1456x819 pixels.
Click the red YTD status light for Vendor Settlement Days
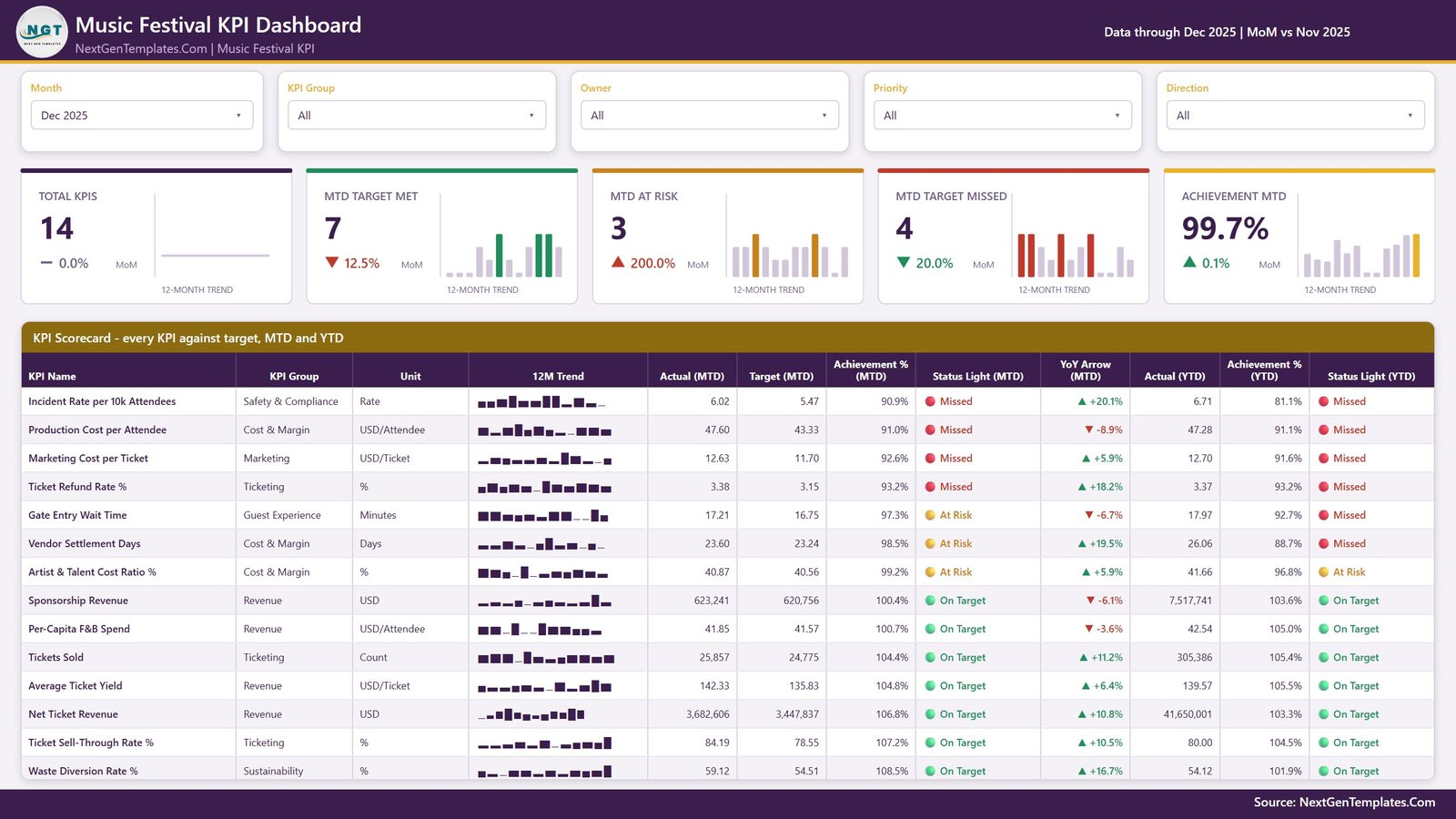[x=1324, y=543]
